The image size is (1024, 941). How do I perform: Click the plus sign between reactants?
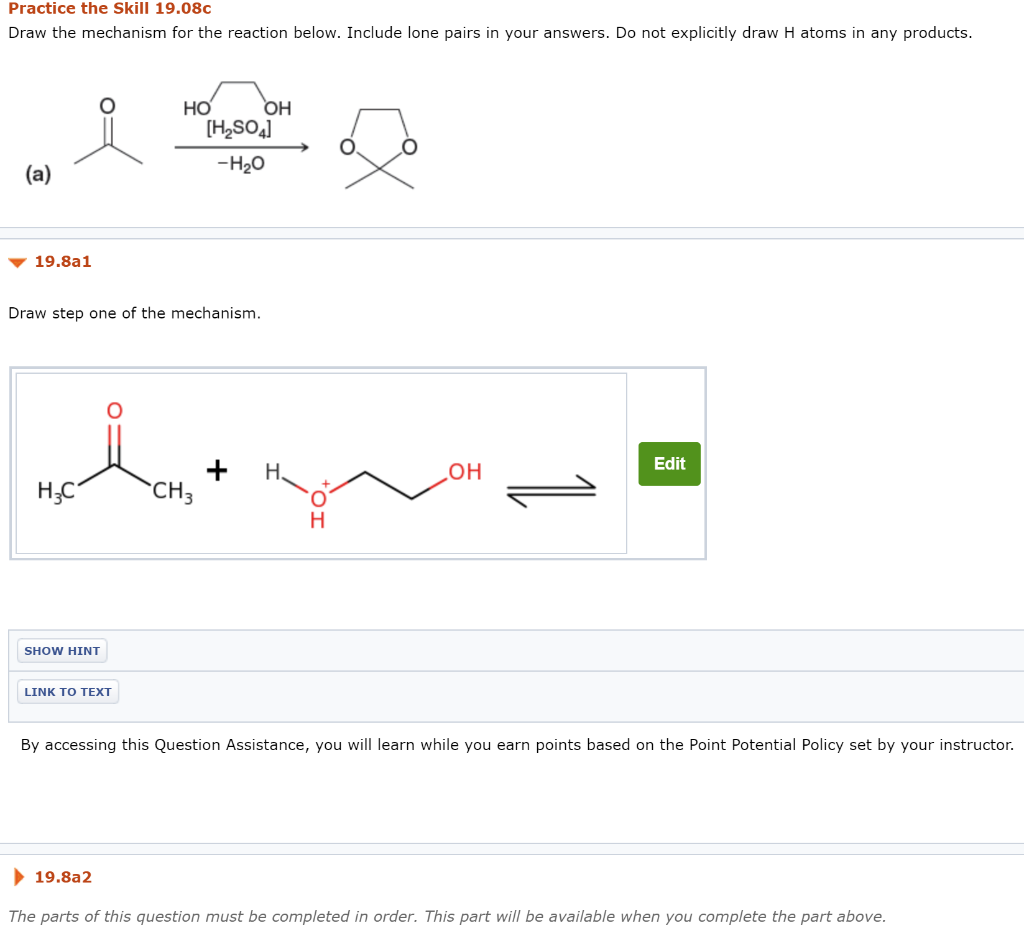pos(217,468)
